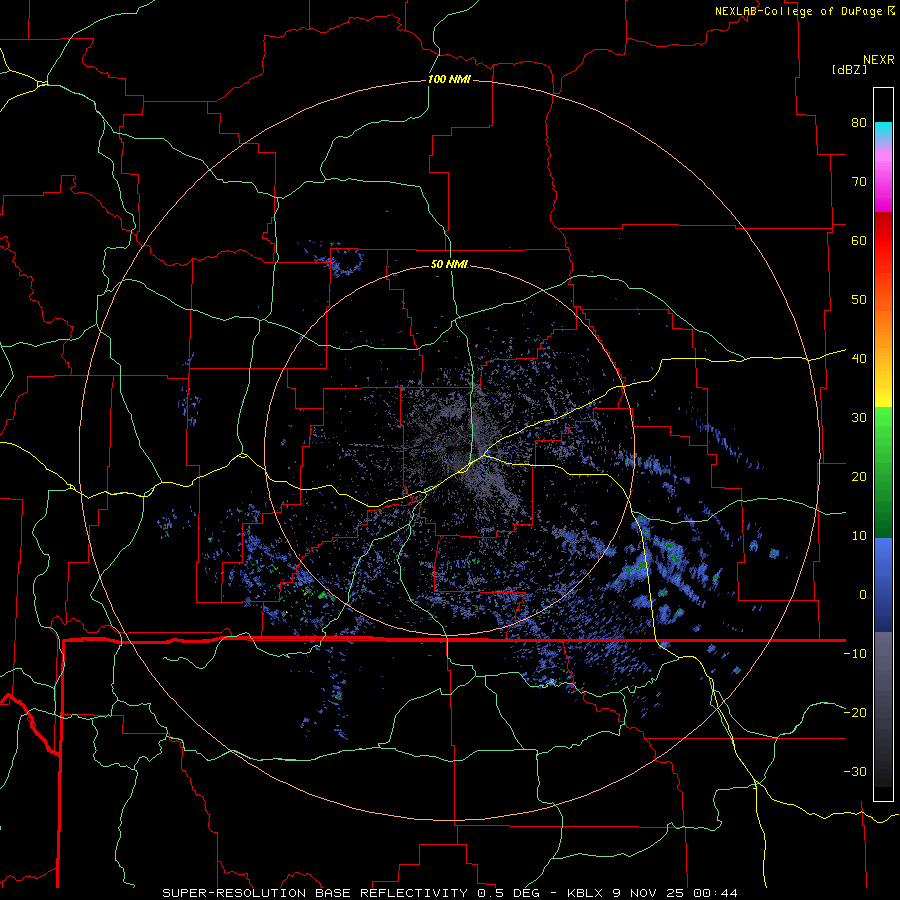Click the [dBZ] units label
The height and width of the screenshot is (900, 900).
pyautogui.click(x=849, y=69)
